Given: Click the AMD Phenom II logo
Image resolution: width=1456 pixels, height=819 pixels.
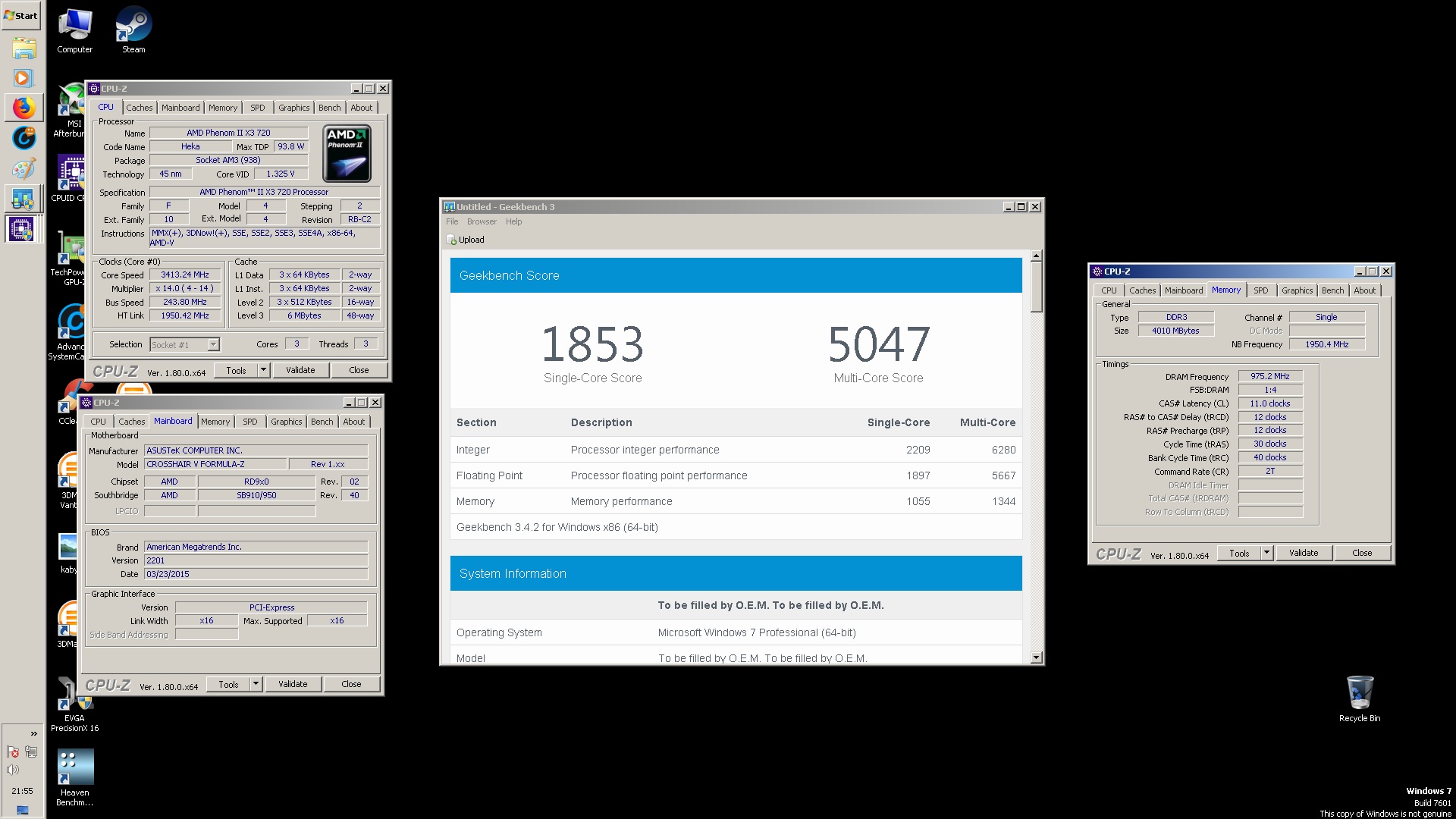Looking at the screenshot, I should click(x=347, y=154).
